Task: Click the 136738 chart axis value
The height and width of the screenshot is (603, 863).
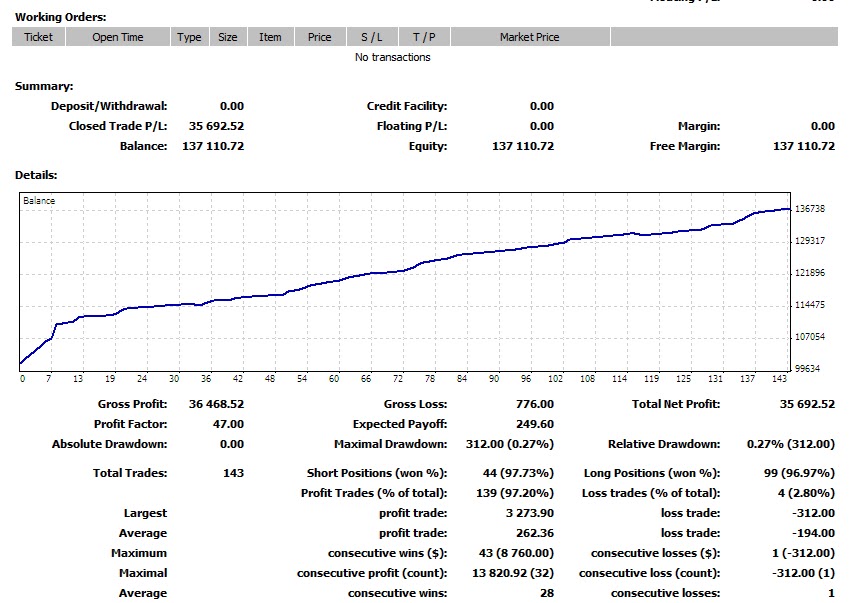Action: [x=810, y=209]
